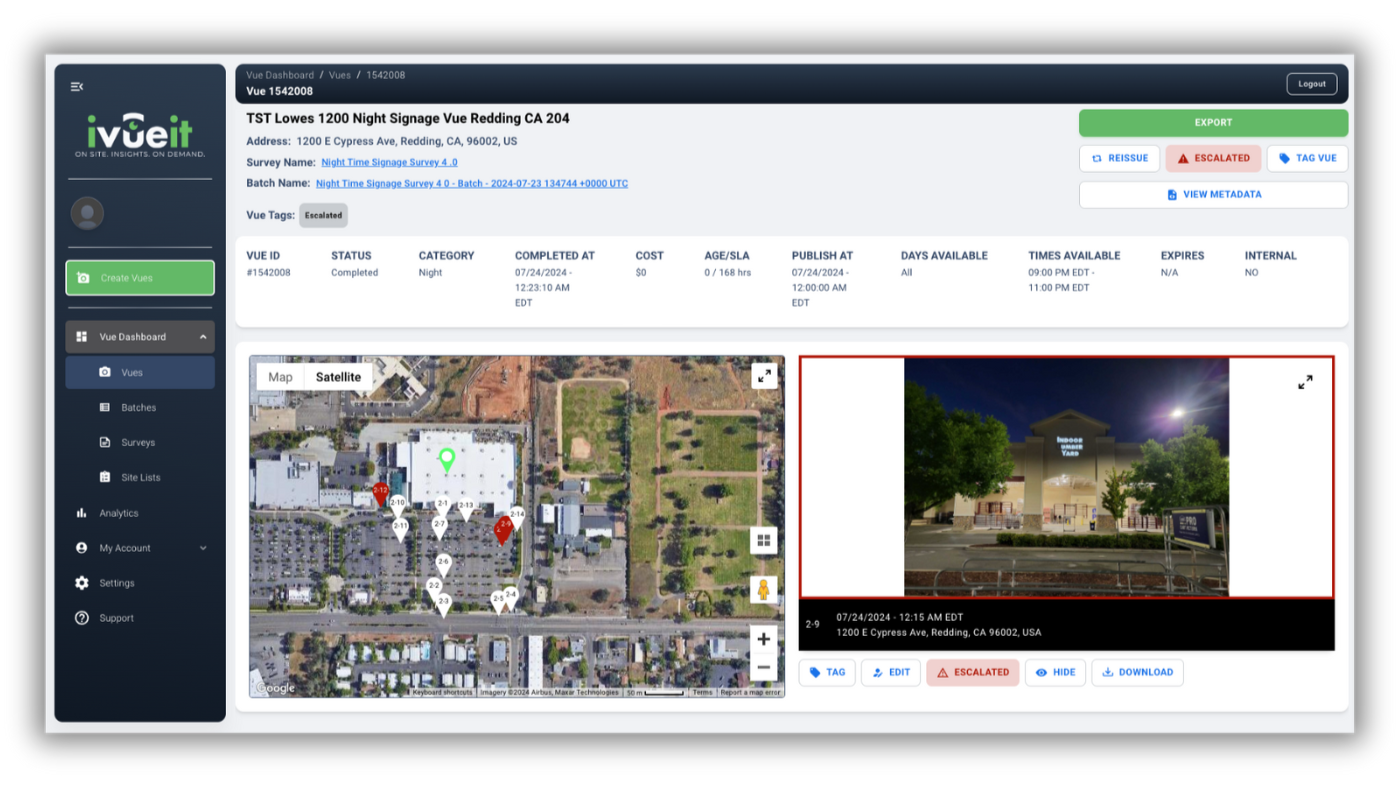Zoom in on the map

(764, 639)
